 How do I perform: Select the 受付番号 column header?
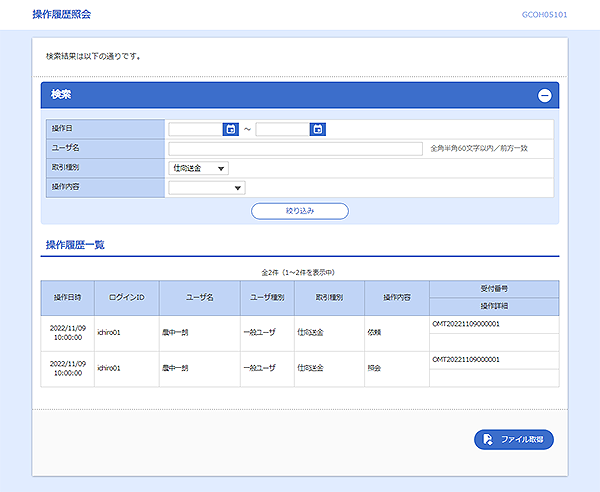click(494, 289)
